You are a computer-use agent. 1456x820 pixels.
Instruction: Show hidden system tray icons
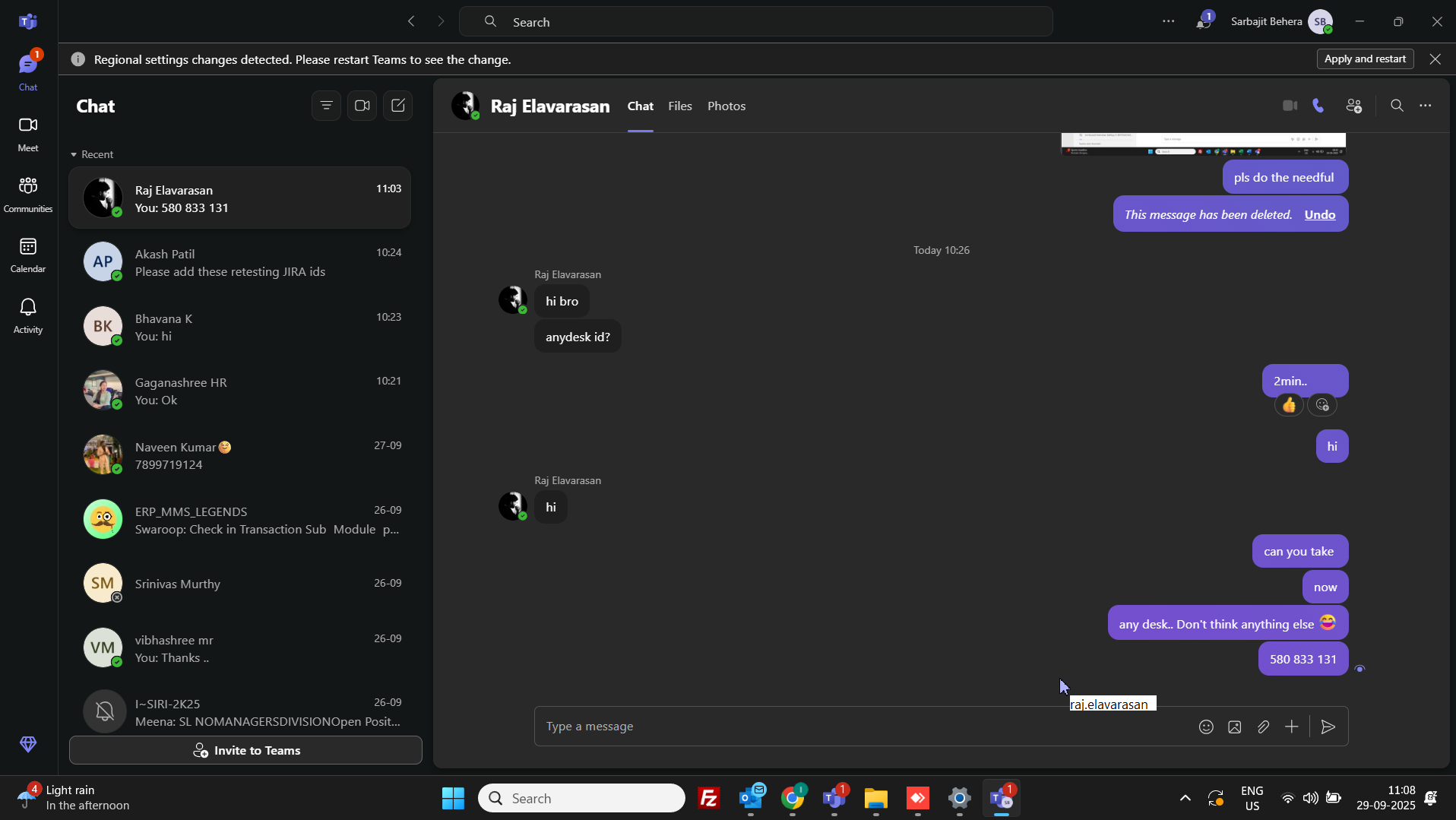[1185, 798]
